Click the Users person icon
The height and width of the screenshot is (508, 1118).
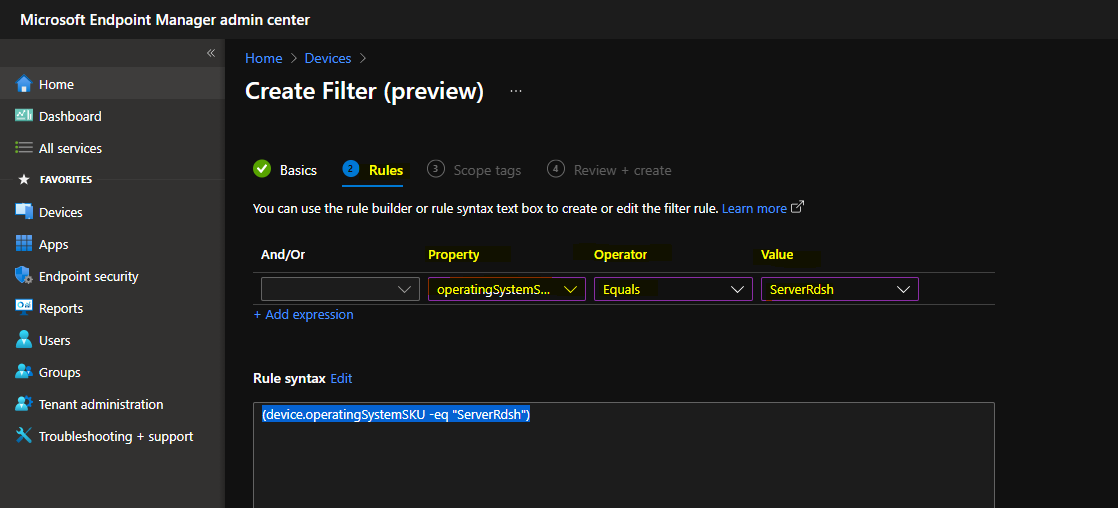24,340
